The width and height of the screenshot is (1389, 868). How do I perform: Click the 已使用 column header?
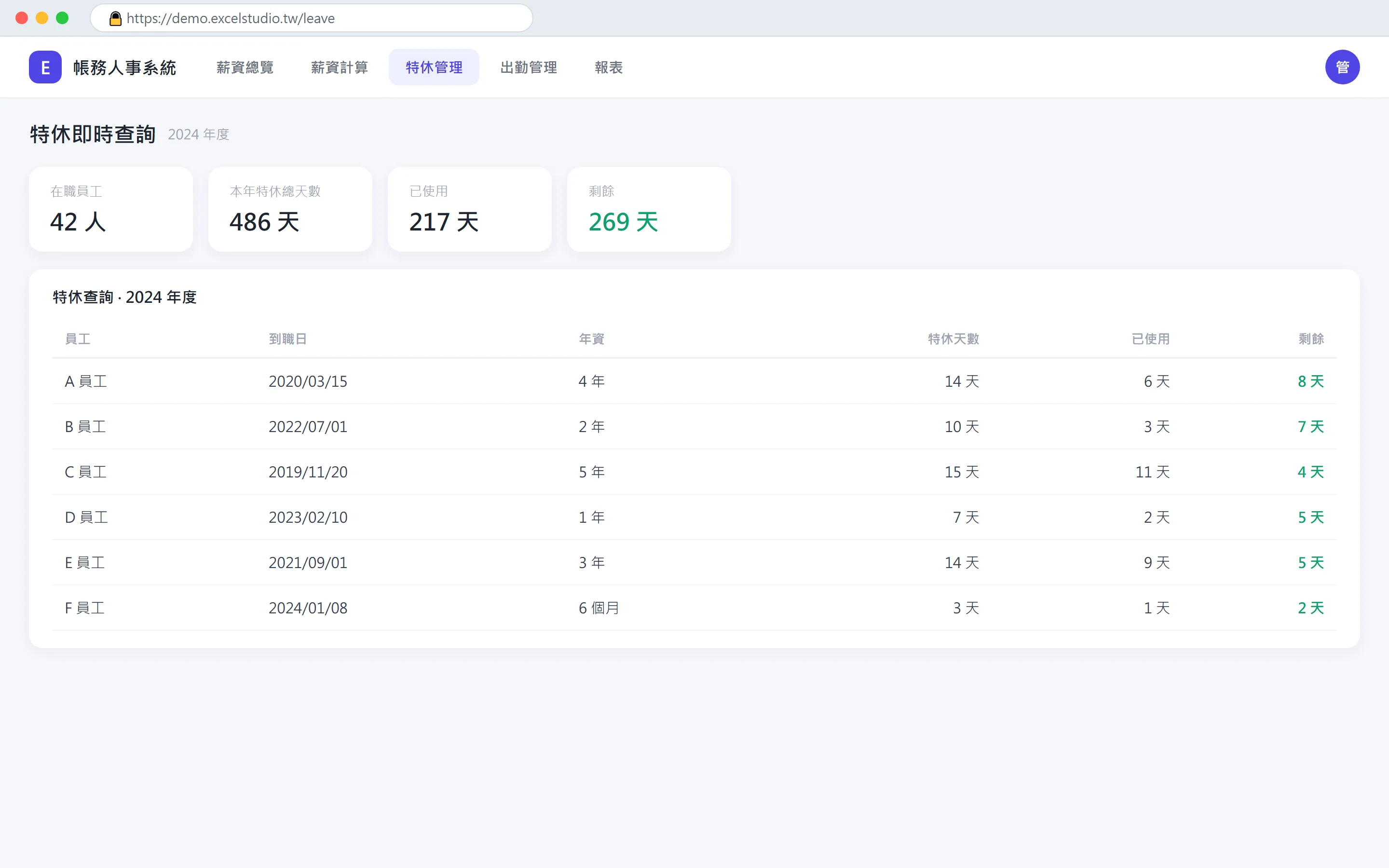1150,339
